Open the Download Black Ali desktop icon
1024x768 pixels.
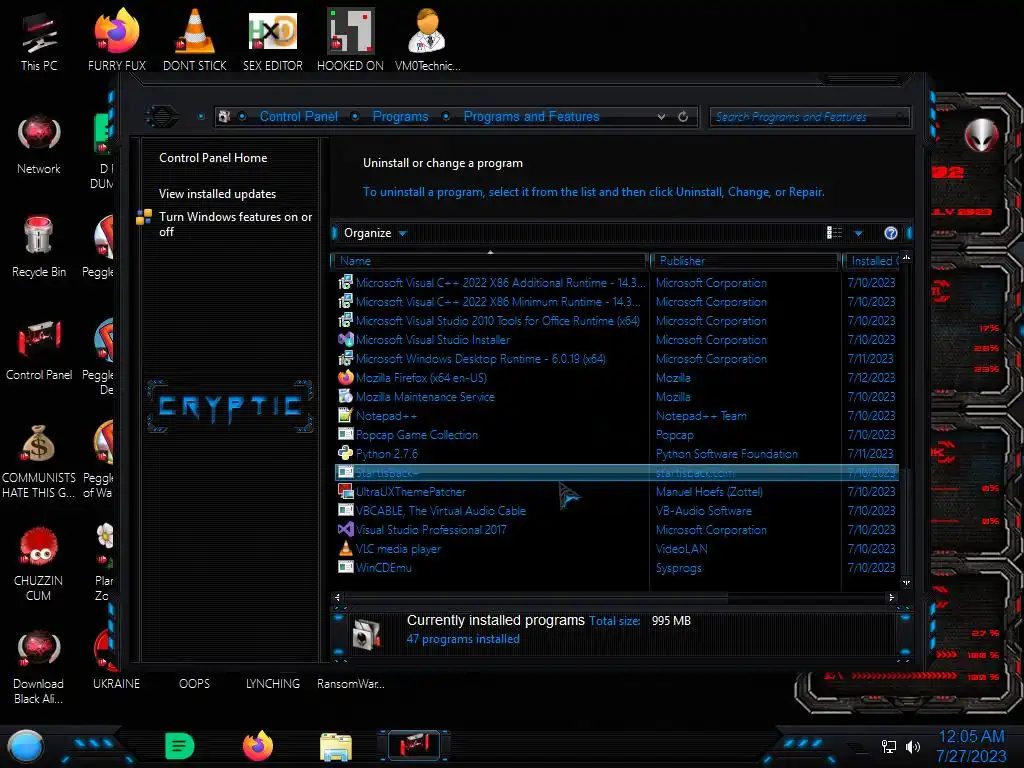[x=39, y=667]
